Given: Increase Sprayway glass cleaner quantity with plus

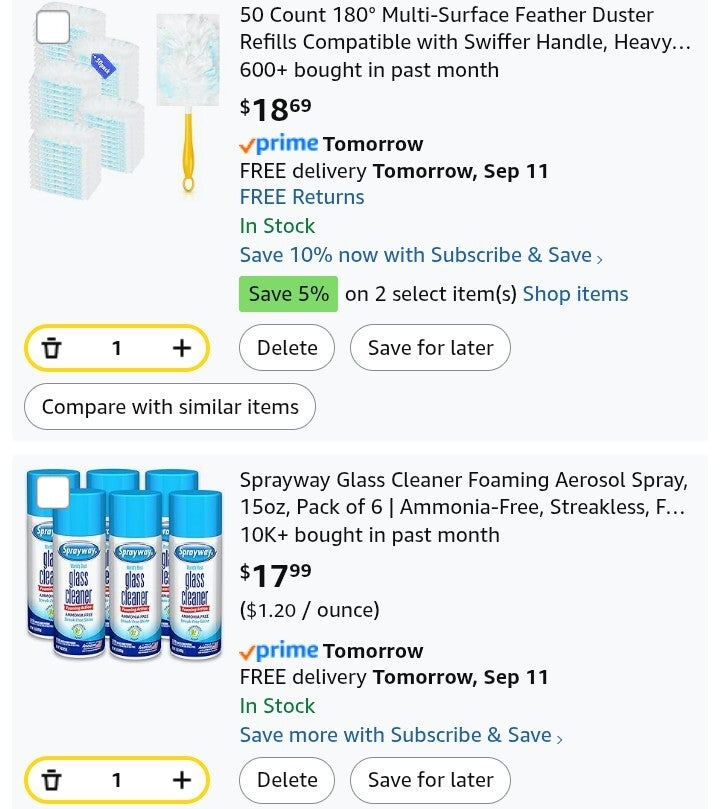Looking at the screenshot, I should (181, 780).
